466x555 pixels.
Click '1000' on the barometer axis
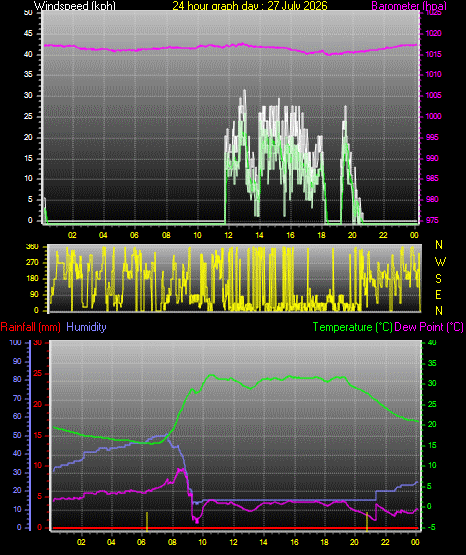click(x=433, y=116)
